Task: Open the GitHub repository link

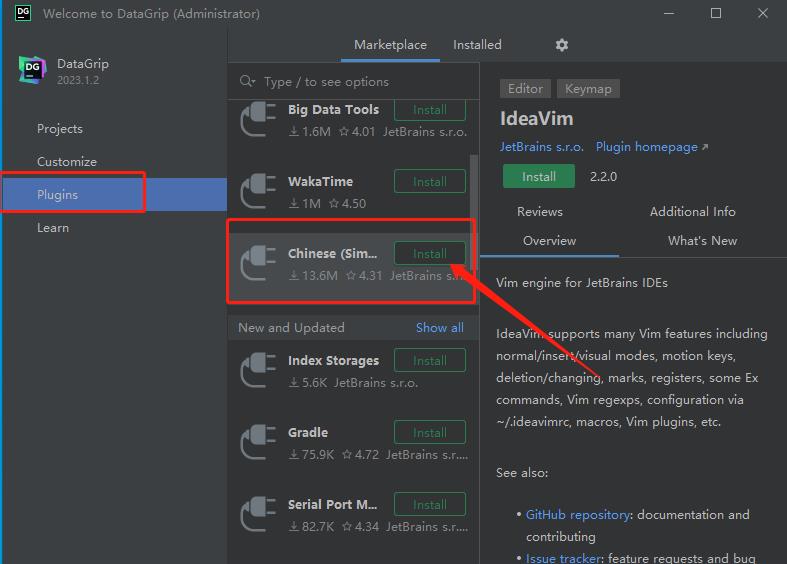Action: coord(578,515)
